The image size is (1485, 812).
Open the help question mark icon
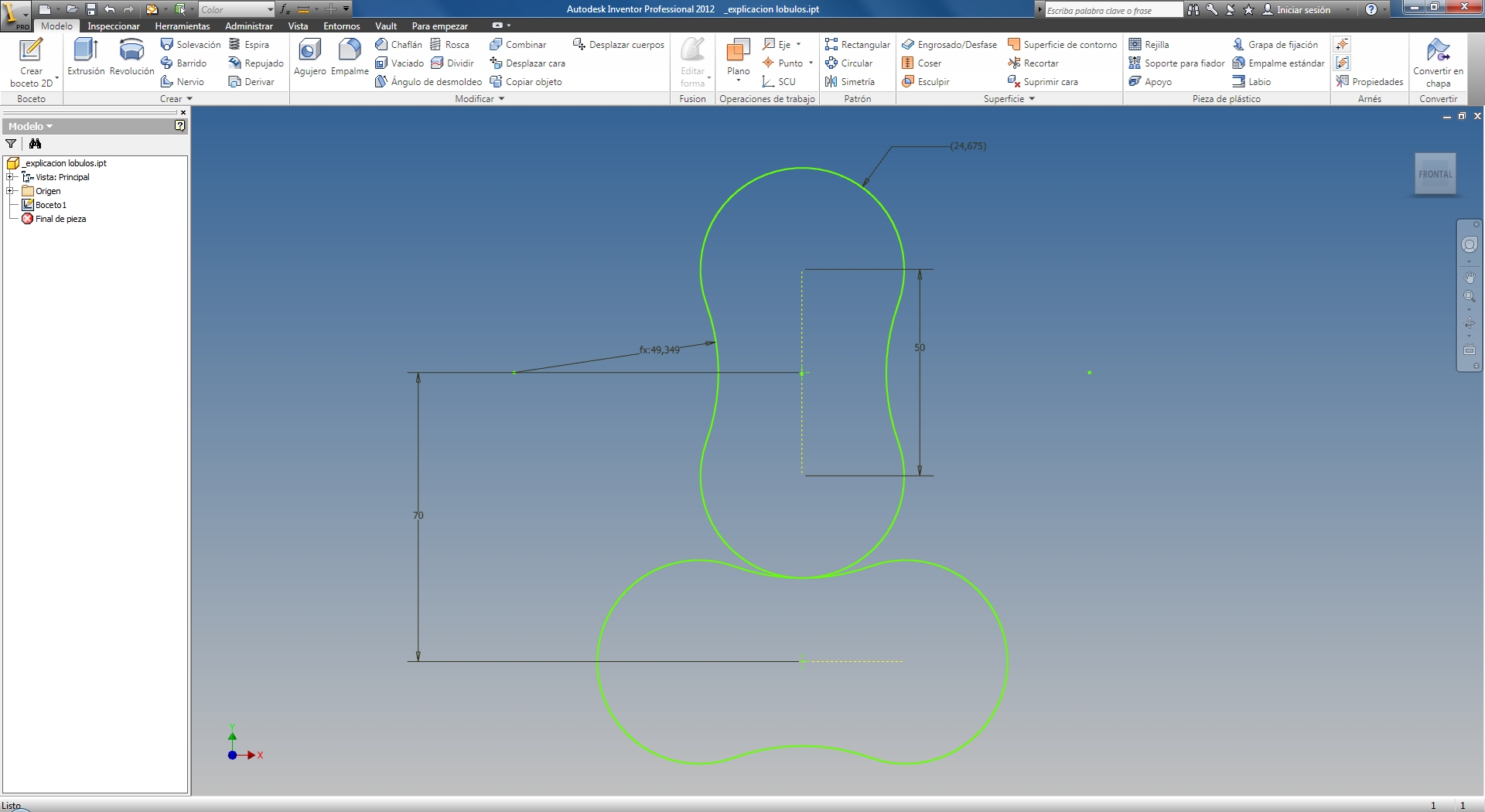[x=1371, y=9]
